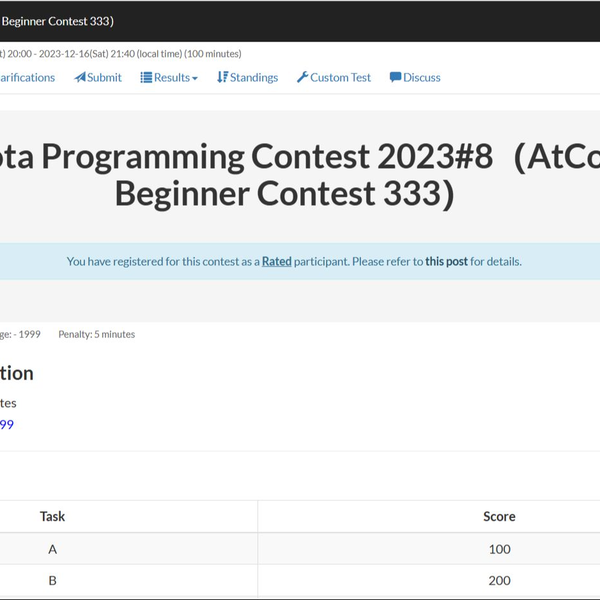The width and height of the screenshot is (600, 600).
Task: Click the Score column header
Action: coord(499,516)
